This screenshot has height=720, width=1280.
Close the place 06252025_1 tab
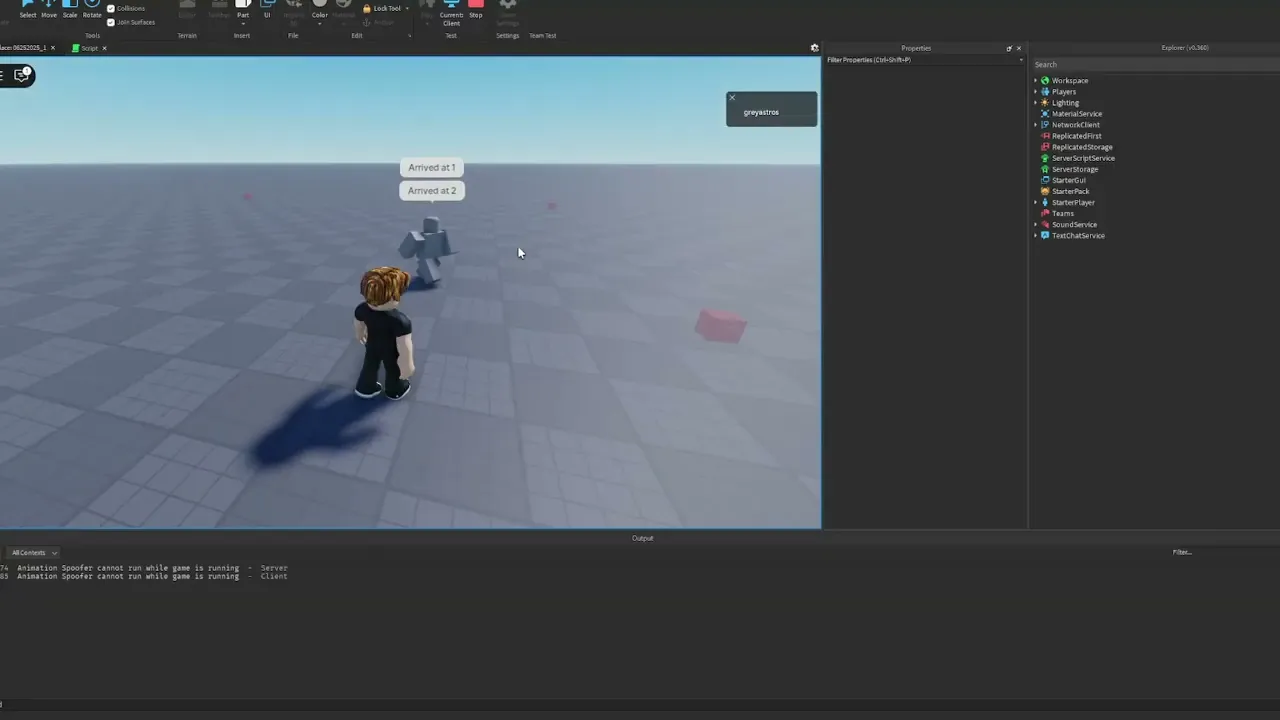tap(52, 48)
